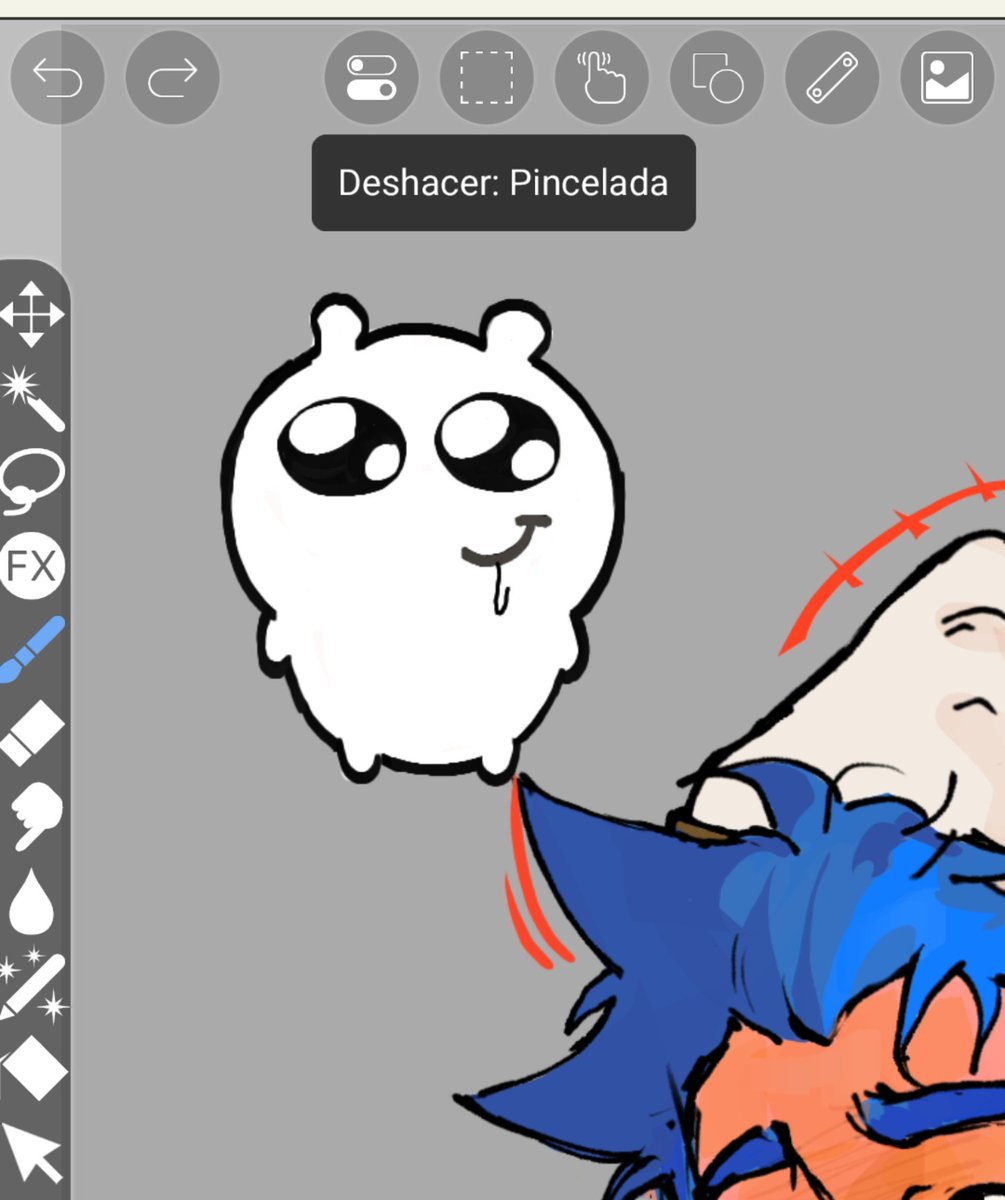Tap the 'Deshacer: Pincelada' tooltip
The height and width of the screenshot is (1200, 1005).
tap(503, 183)
